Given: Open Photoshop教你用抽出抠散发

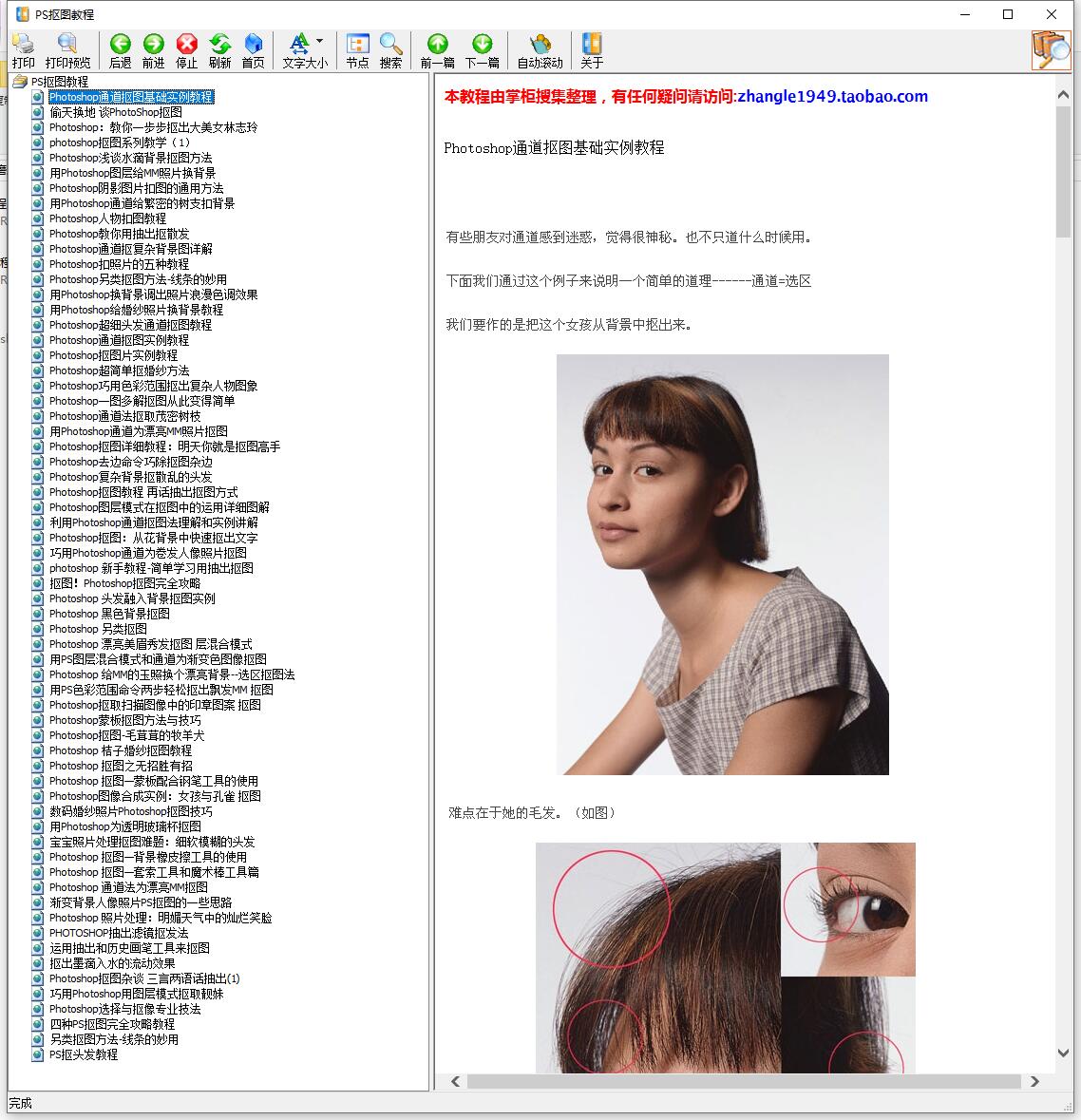Looking at the screenshot, I should pos(119,234).
